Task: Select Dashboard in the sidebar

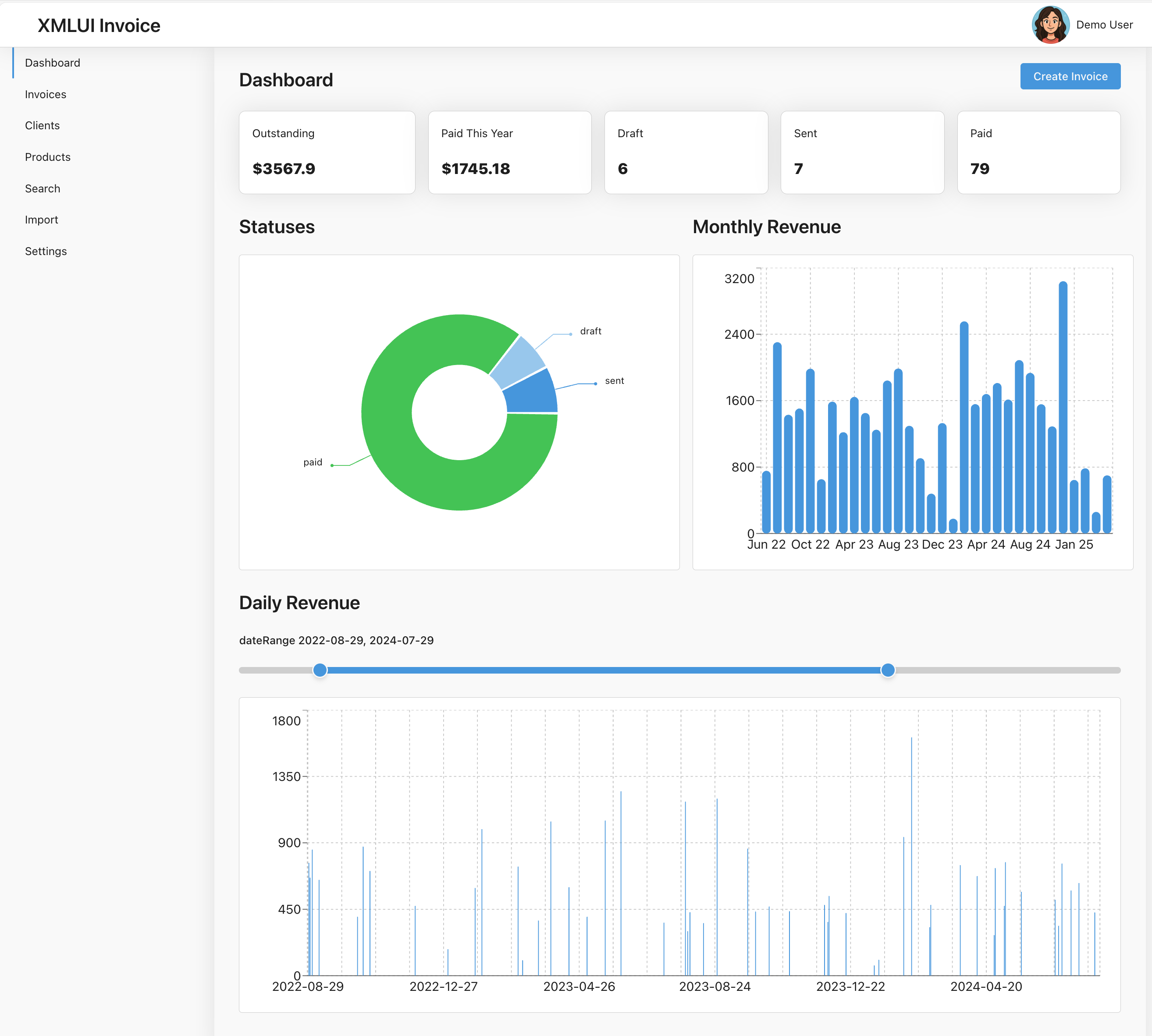Action: coord(53,63)
